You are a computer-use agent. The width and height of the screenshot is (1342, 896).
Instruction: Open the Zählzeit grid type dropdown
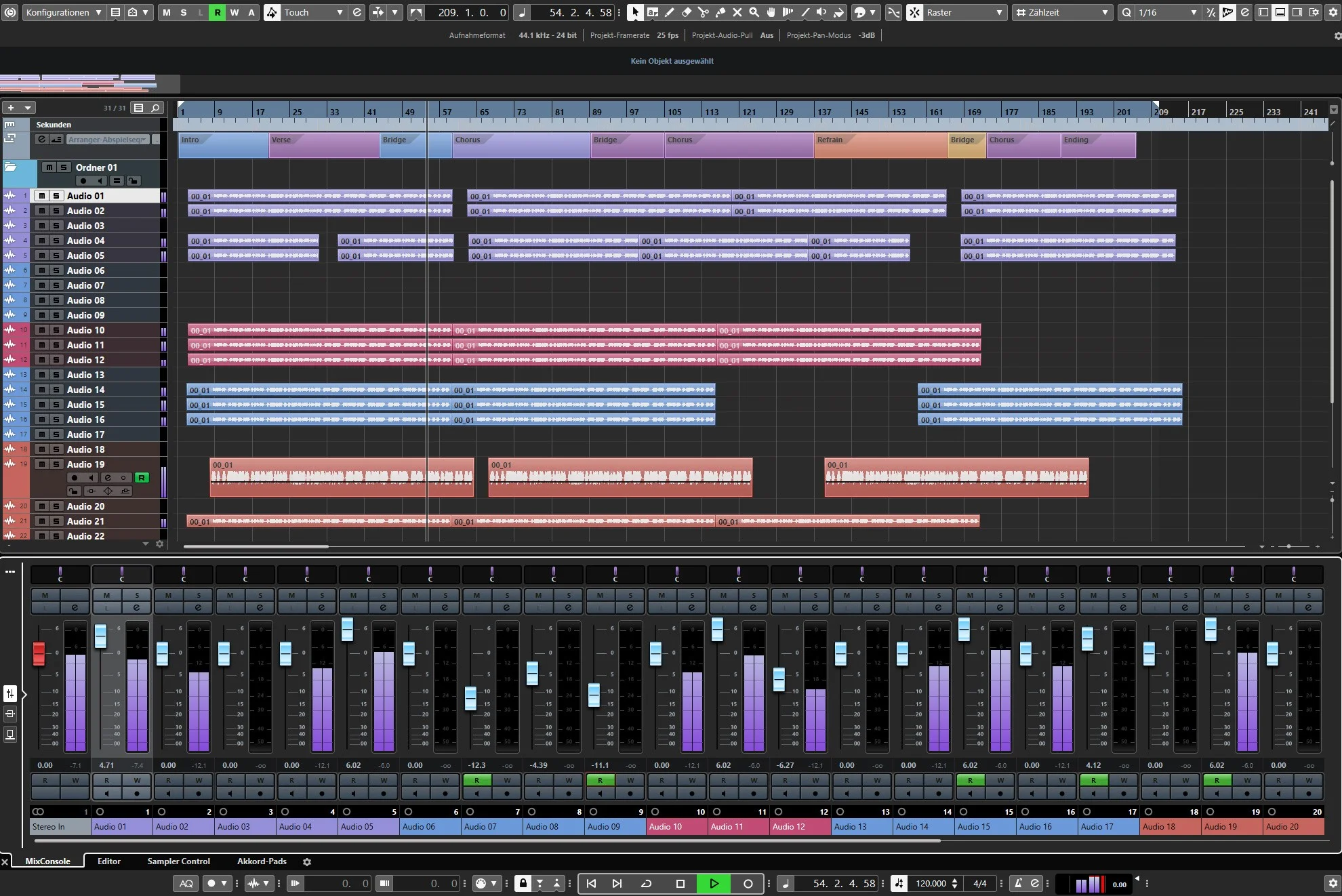(1063, 12)
